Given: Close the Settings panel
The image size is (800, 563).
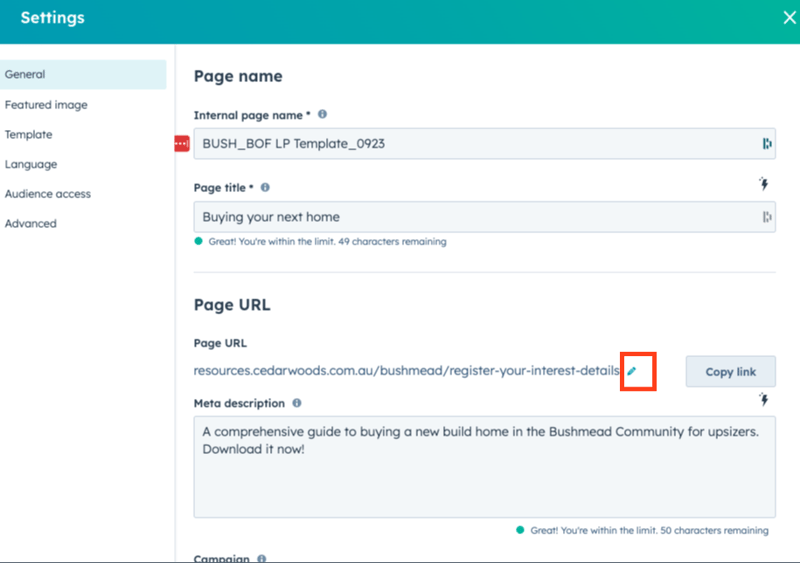Looking at the screenshot, I should coord(789,18).
